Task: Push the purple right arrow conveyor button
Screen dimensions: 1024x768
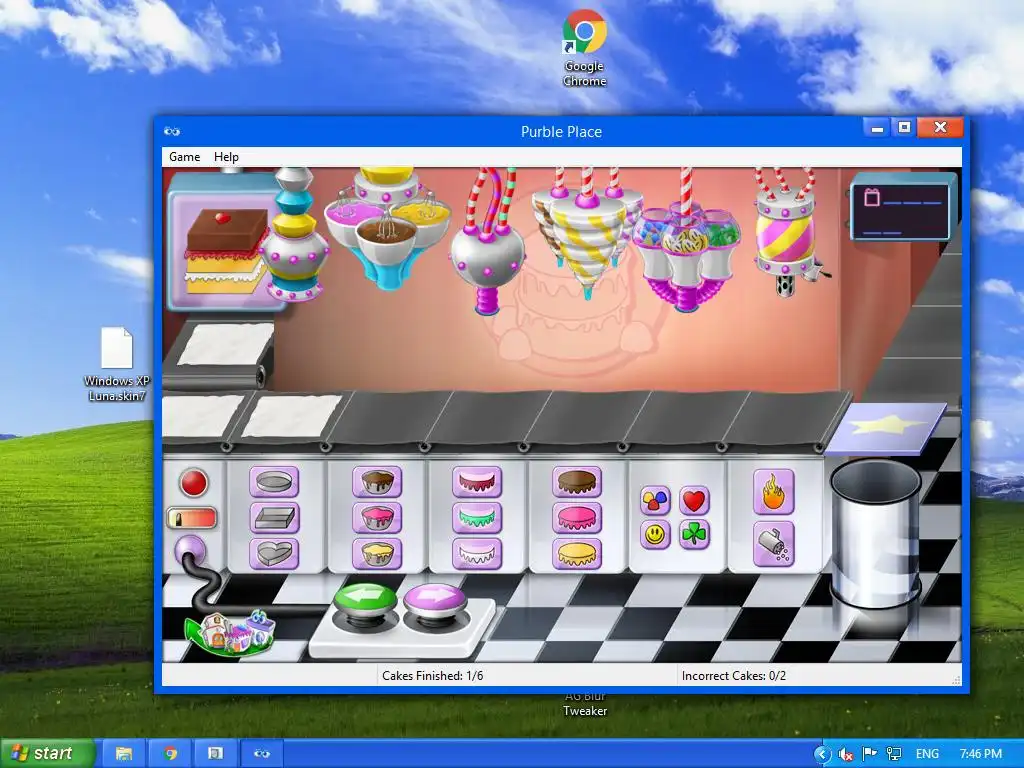Action: click(435, 599)
